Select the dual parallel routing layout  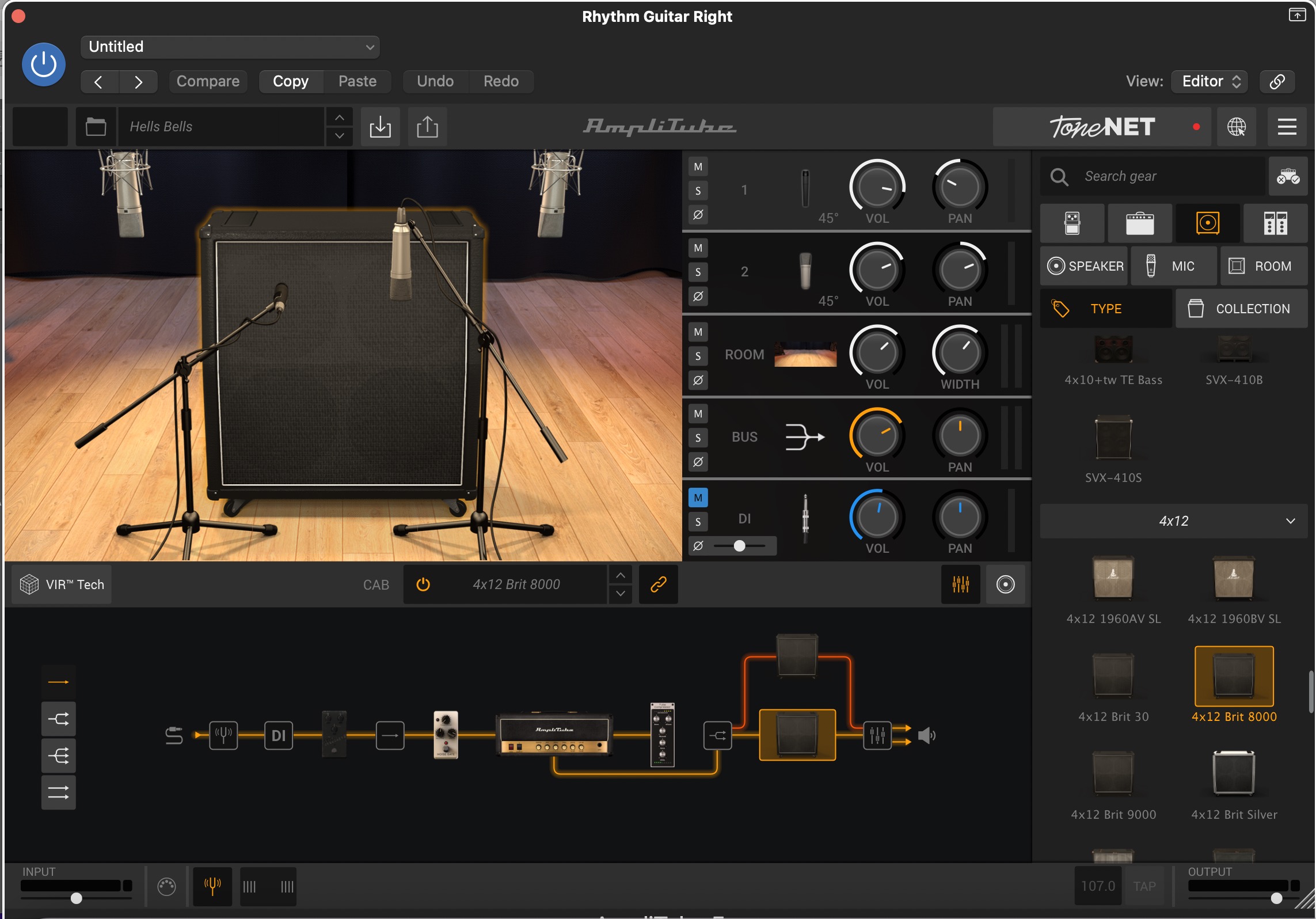pyautogui.click(x=58, y=719)
